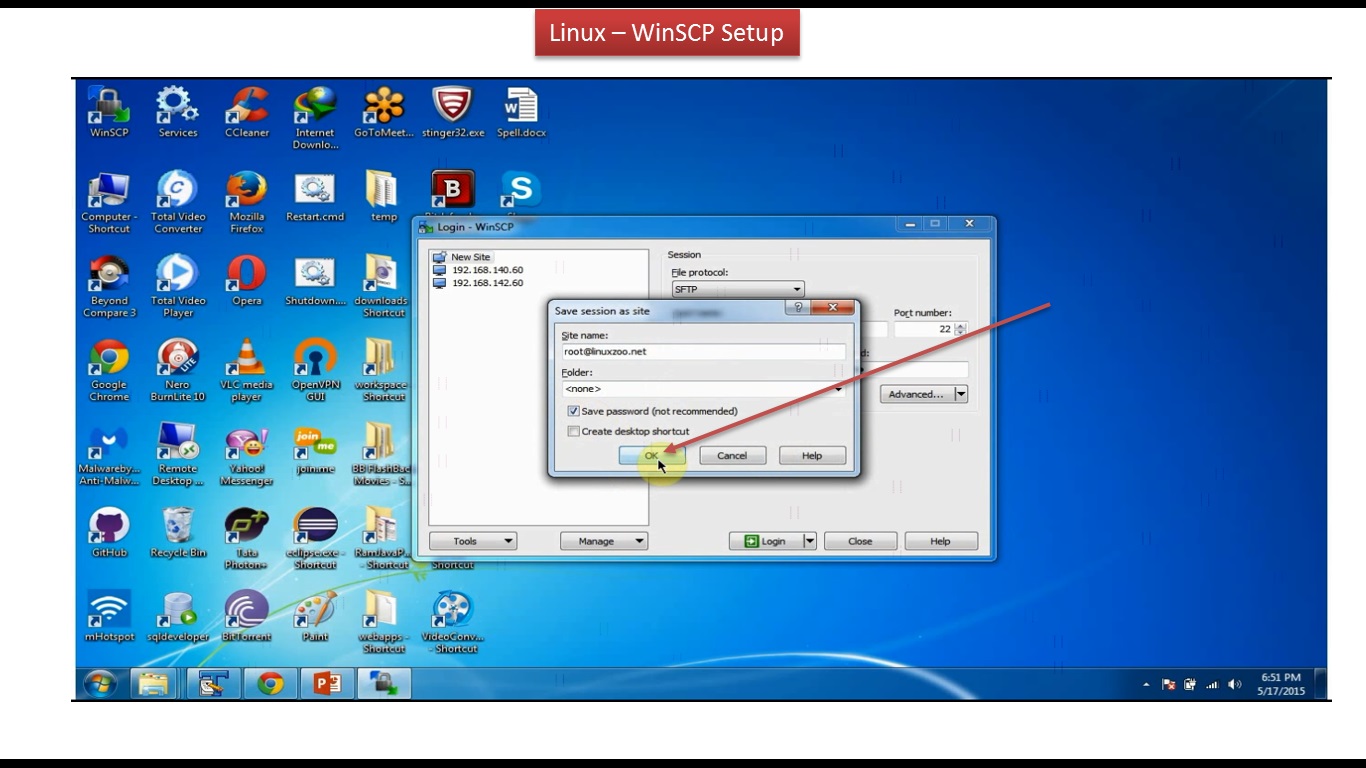Expand the Login button dropdown arrow
Screen dimensions: 1366x768
[x=810, y=541]
